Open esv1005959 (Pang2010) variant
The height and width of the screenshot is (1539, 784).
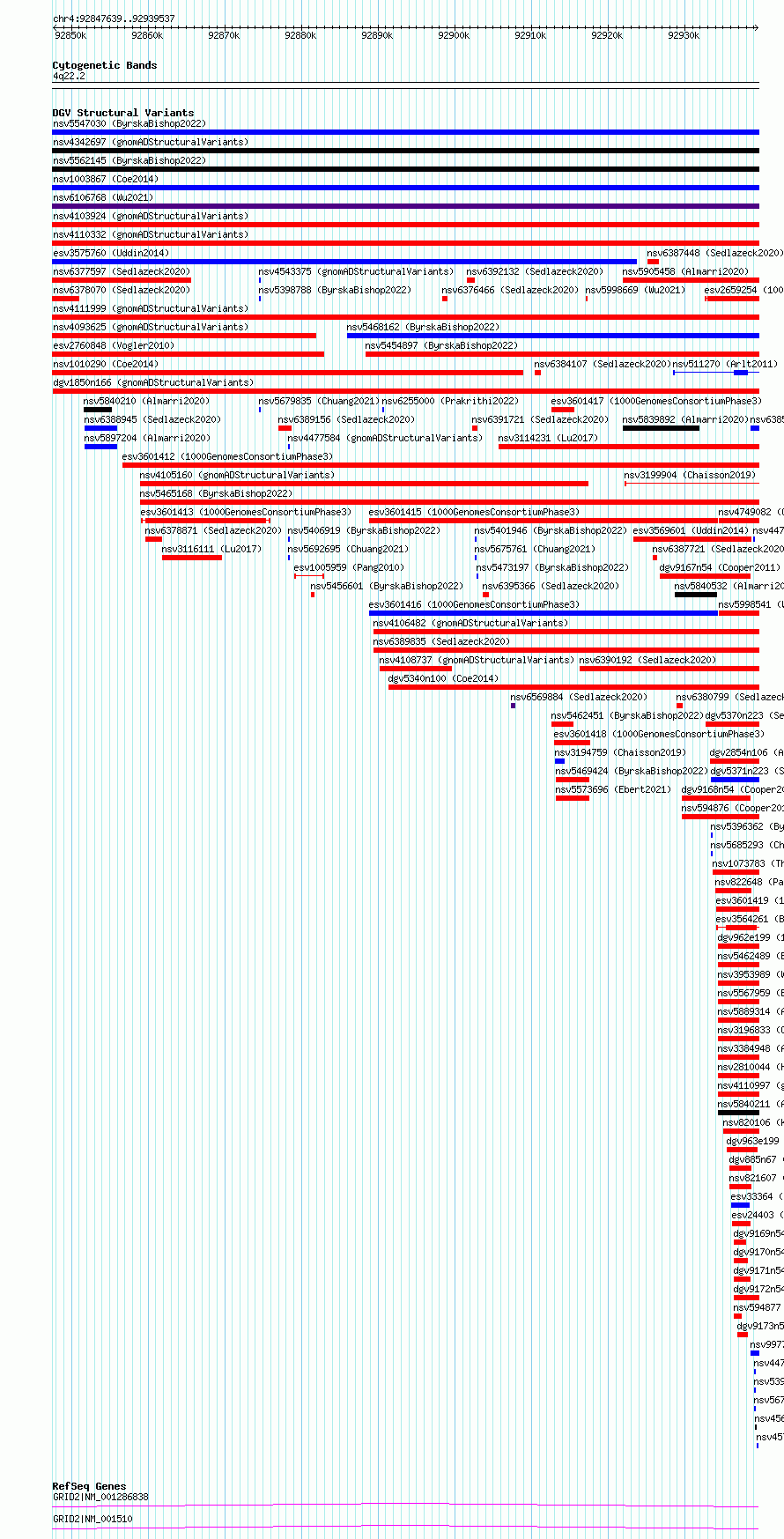coord(350,568)
